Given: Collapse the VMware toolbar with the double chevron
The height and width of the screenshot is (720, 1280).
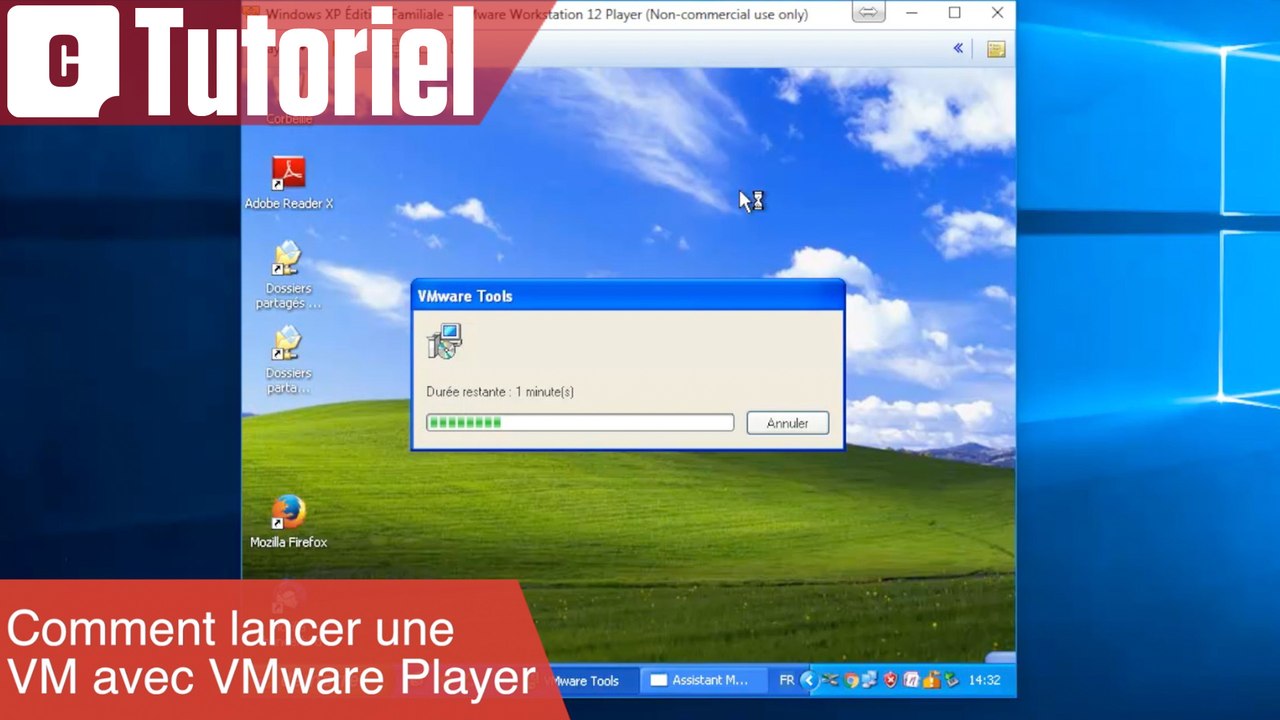Looking at the screenshot, I should pyautogui.click(x=958, y=48).
